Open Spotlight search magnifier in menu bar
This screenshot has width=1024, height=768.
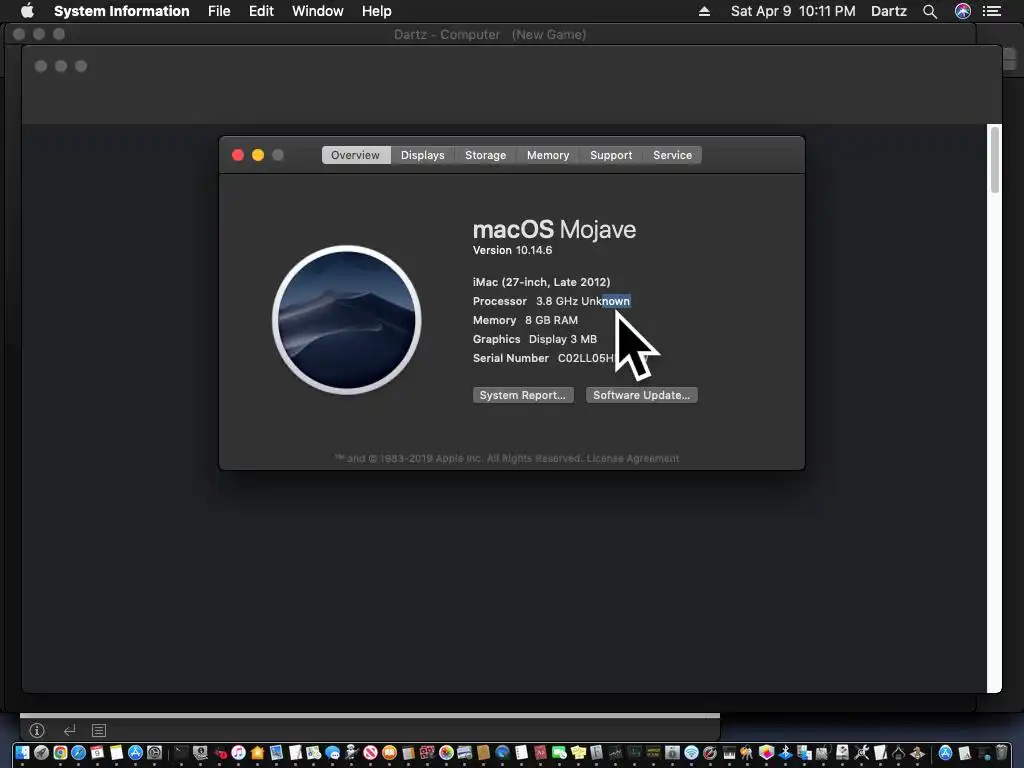click(x=930, y=11)
